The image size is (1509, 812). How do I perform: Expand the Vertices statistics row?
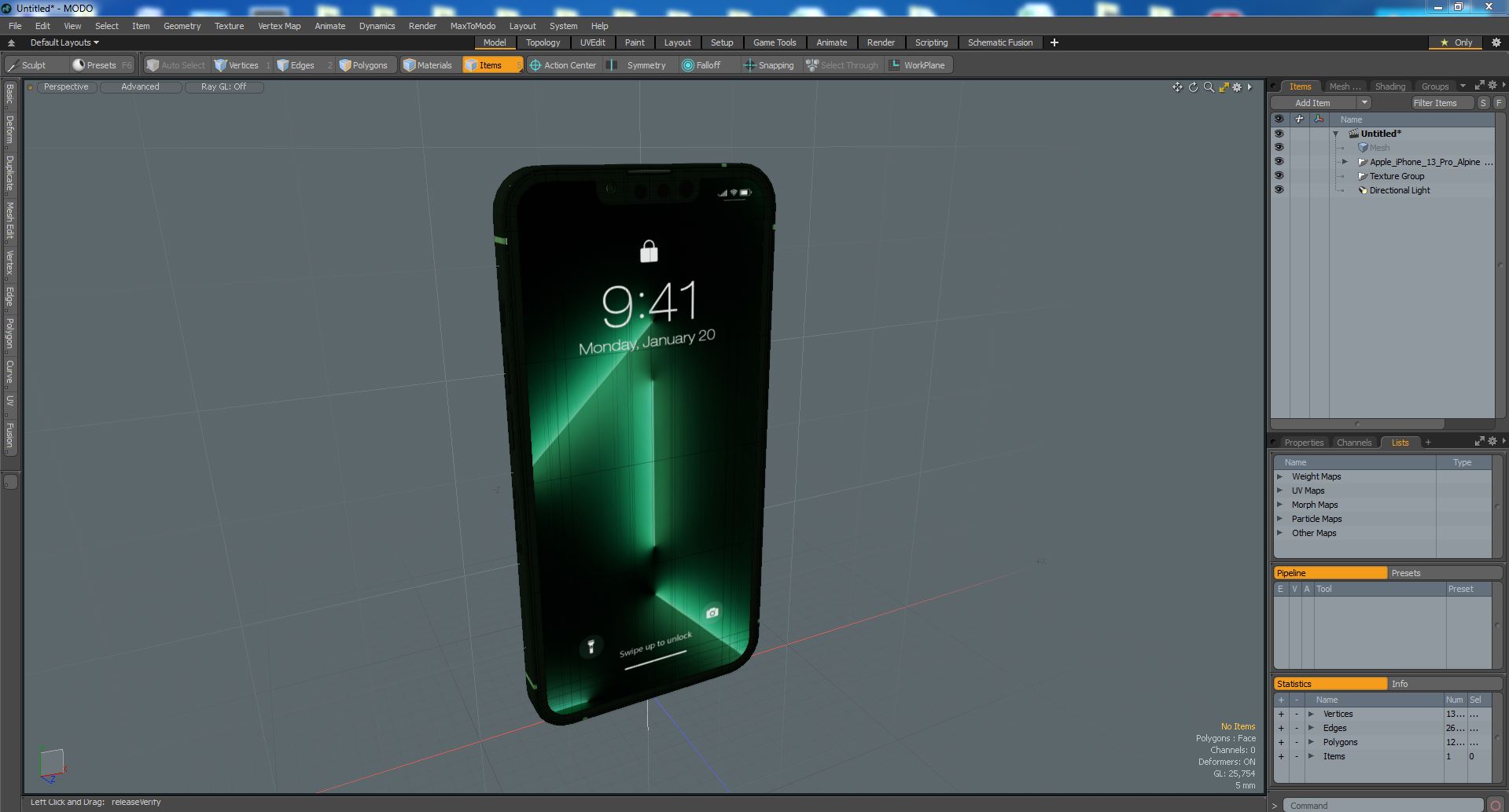pos(1311,714)
